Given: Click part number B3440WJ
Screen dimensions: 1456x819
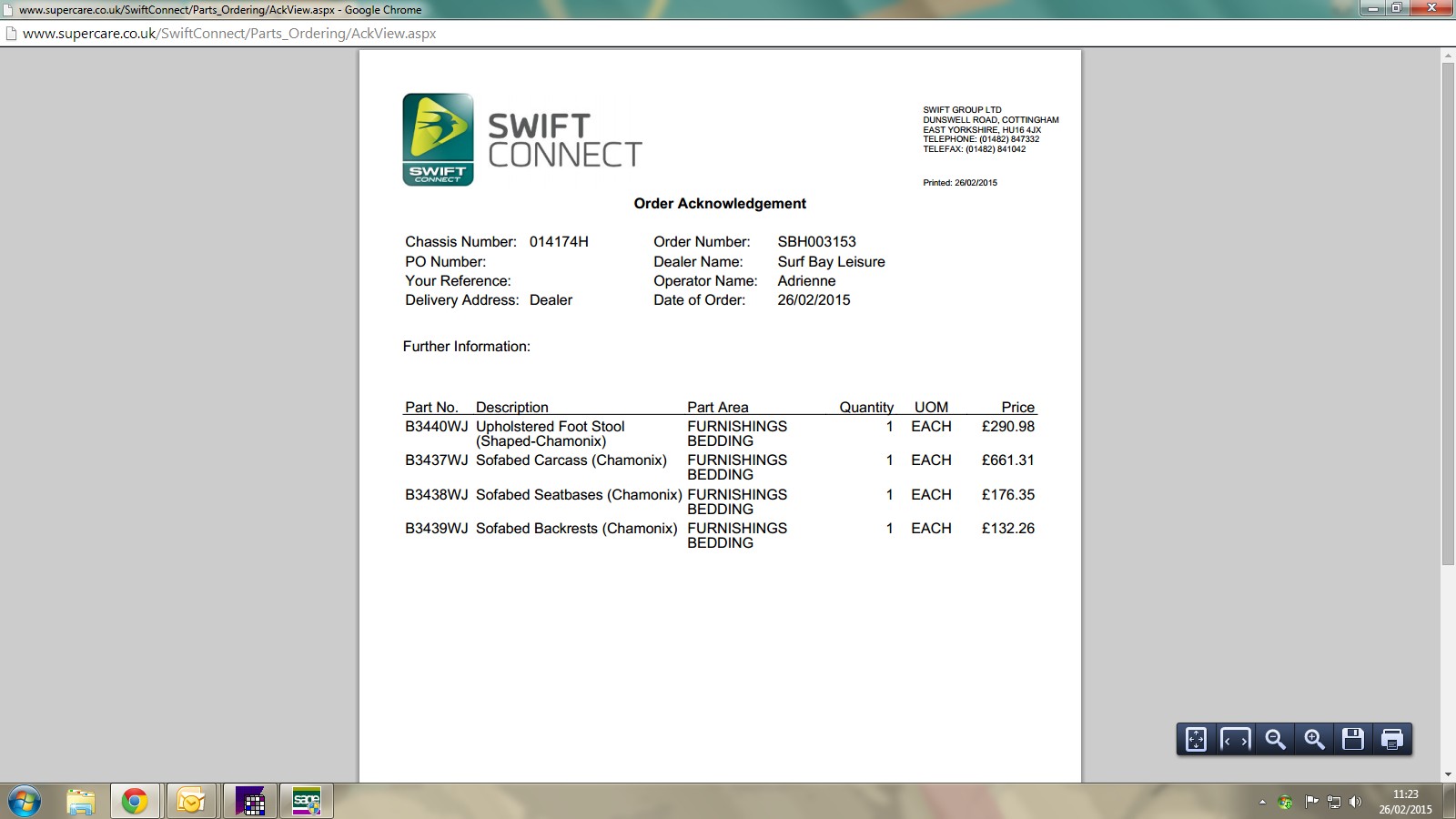Looking at the screenshot, I should click(x=437, y=427).
